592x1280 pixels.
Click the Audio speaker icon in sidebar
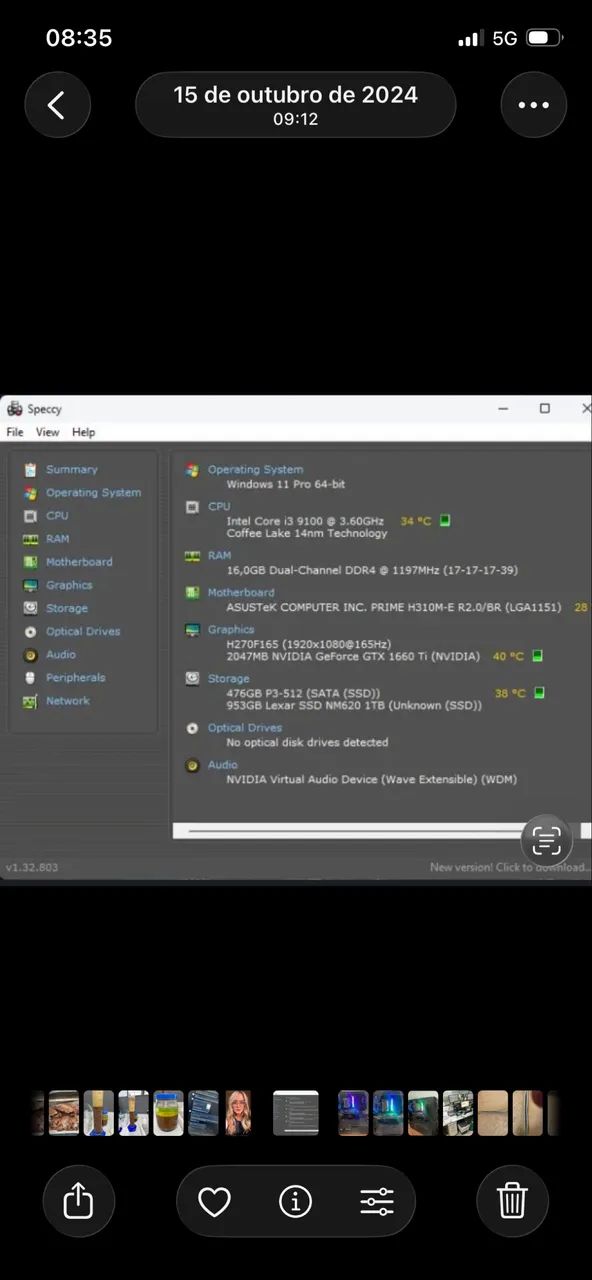point(30,654)
